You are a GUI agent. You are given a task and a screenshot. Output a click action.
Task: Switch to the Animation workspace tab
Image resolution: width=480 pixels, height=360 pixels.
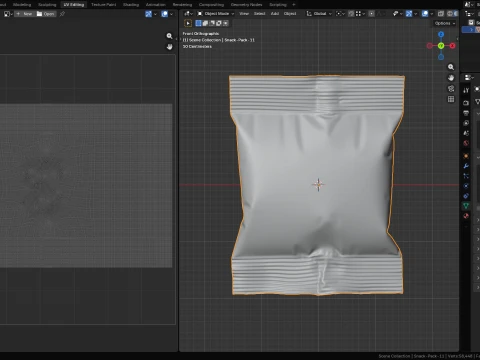point(155,5)
